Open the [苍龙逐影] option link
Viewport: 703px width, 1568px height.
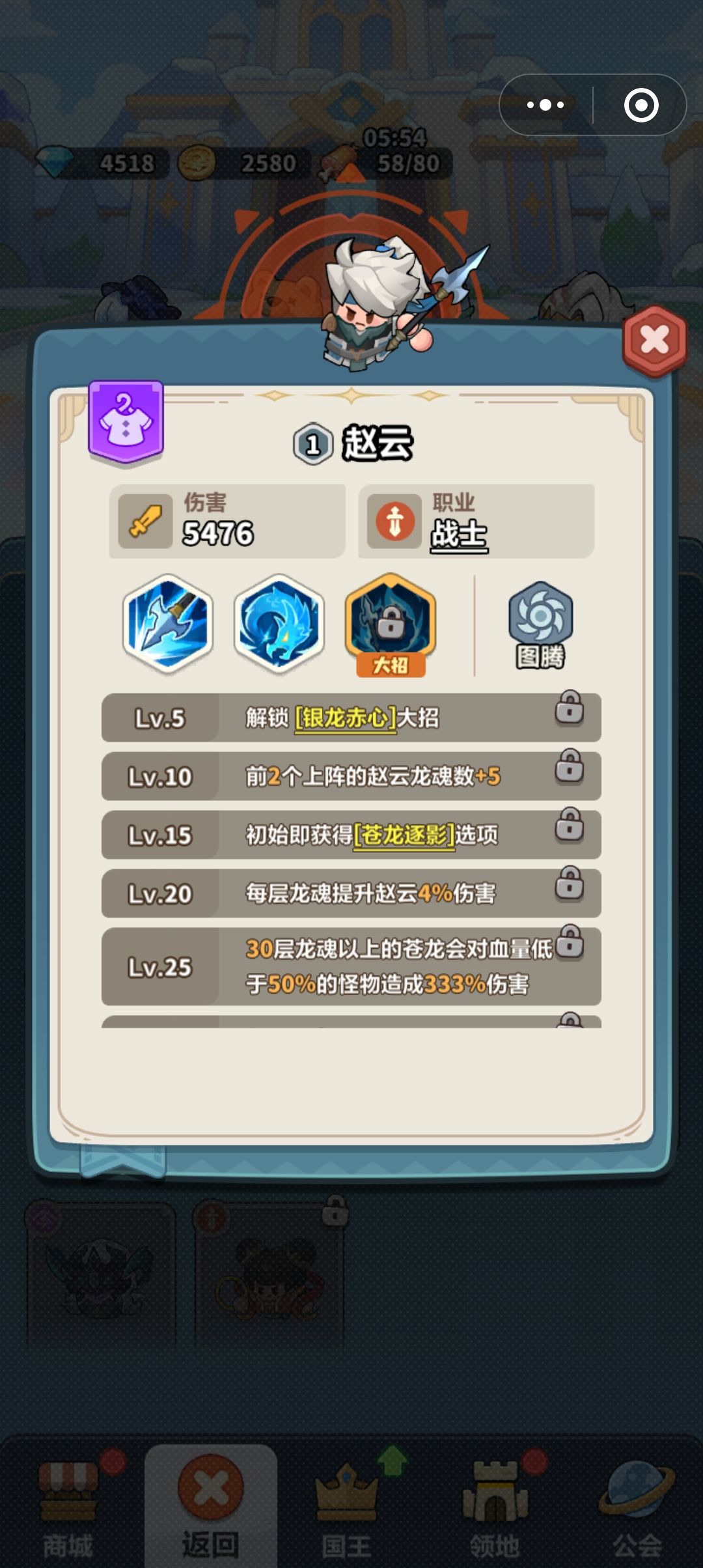click(404, 835)
